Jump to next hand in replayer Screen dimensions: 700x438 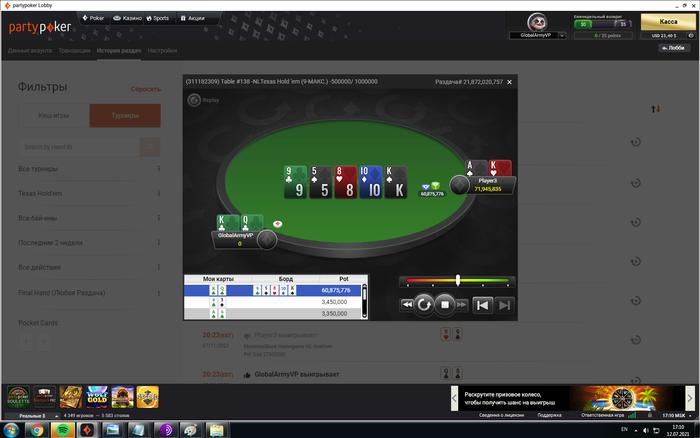pos(504,305)
